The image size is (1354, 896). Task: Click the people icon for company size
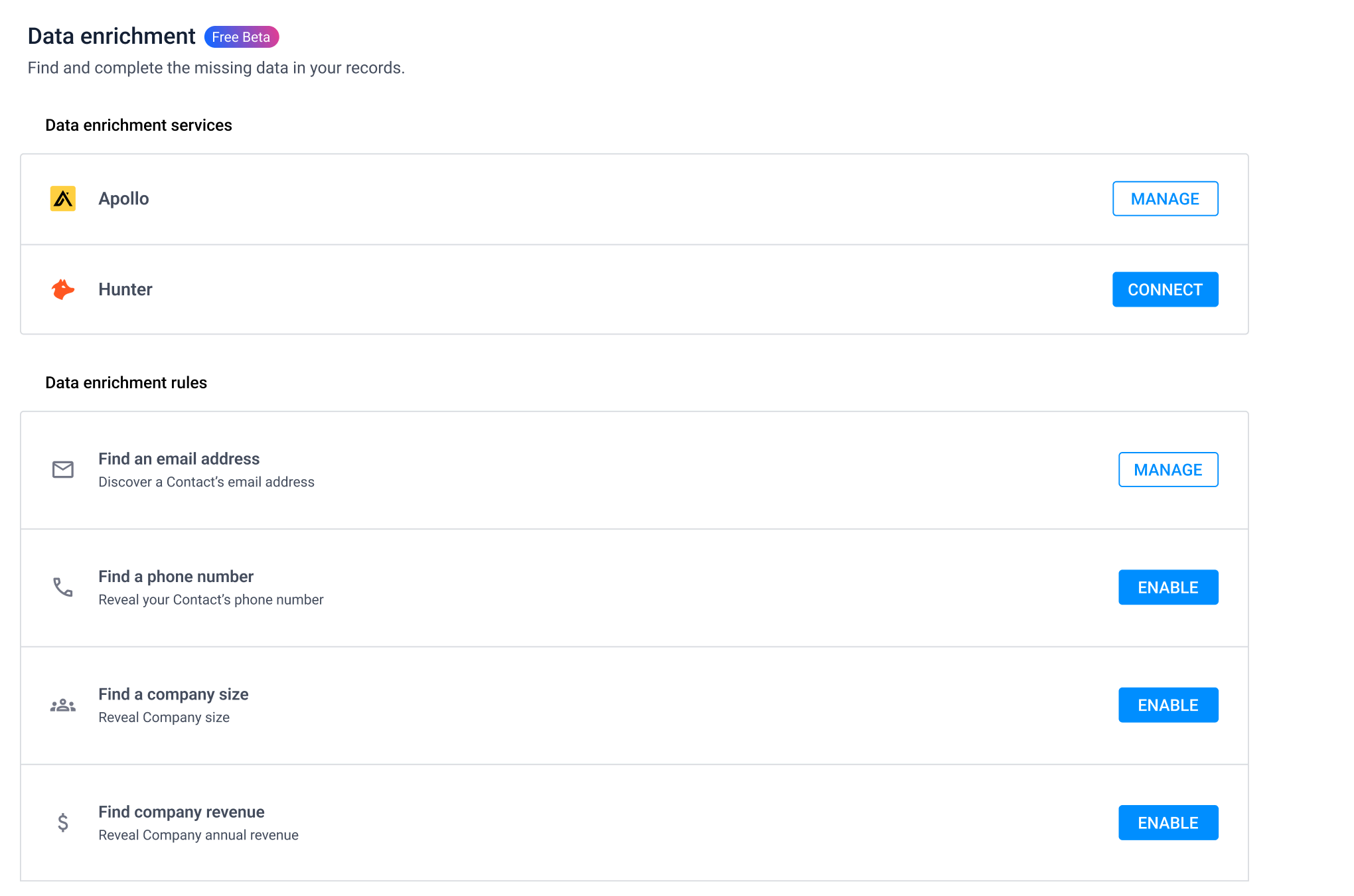pyautogui.click(x=62, y=705)
